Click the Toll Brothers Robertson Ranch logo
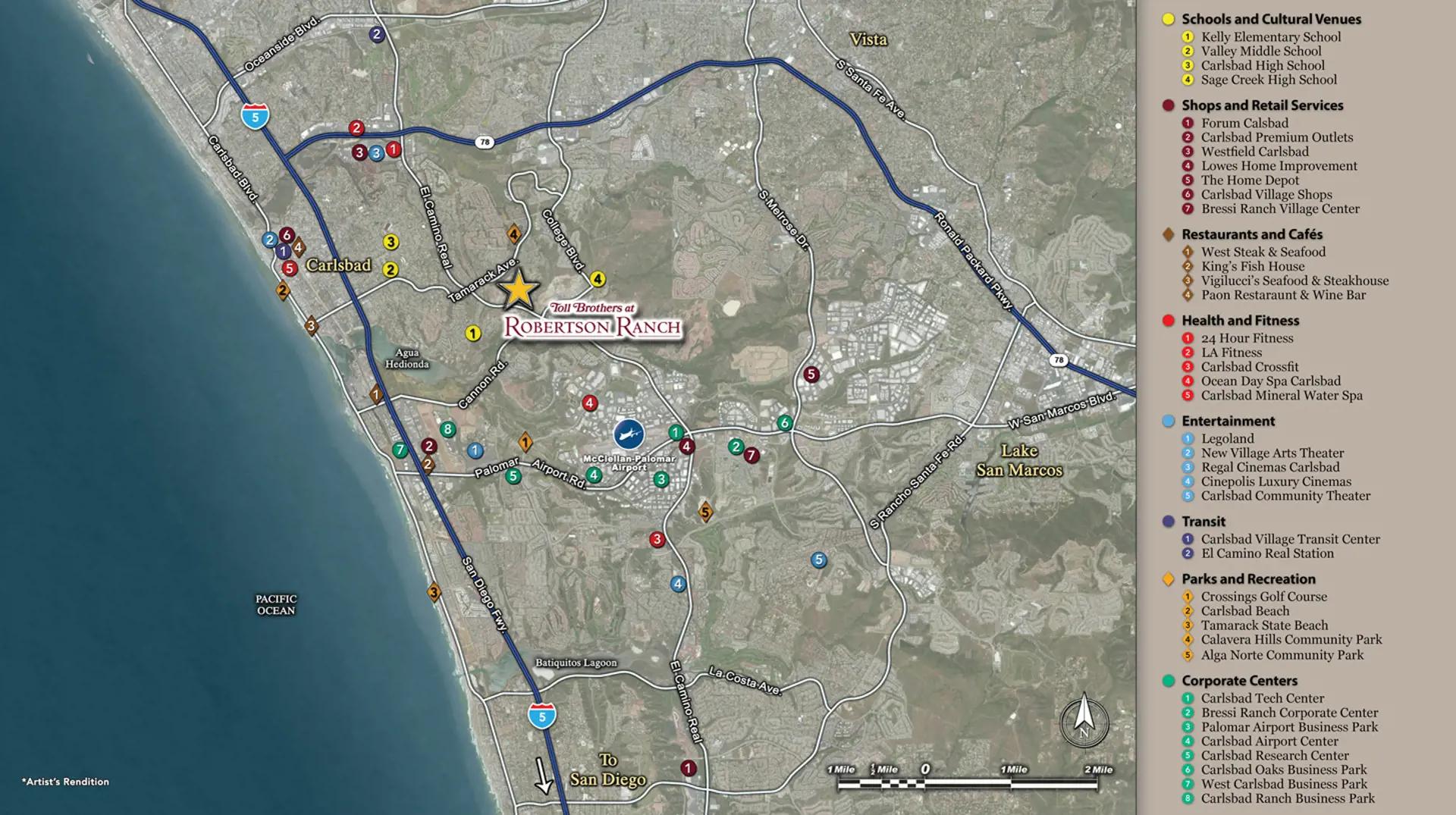The image size is (1456, 815). click(592, 321)
